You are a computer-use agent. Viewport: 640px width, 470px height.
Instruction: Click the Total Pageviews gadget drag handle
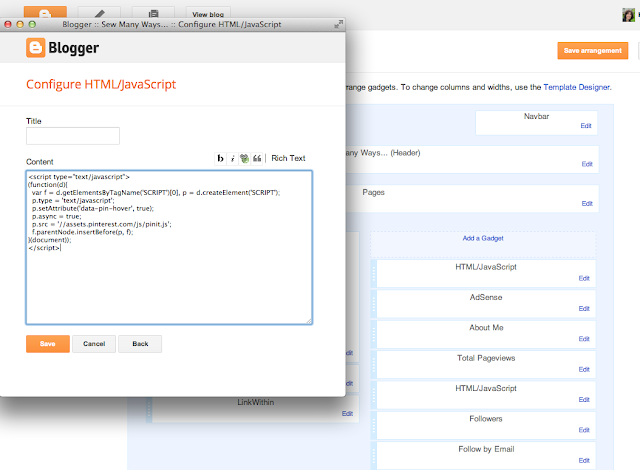coord(373,365)
